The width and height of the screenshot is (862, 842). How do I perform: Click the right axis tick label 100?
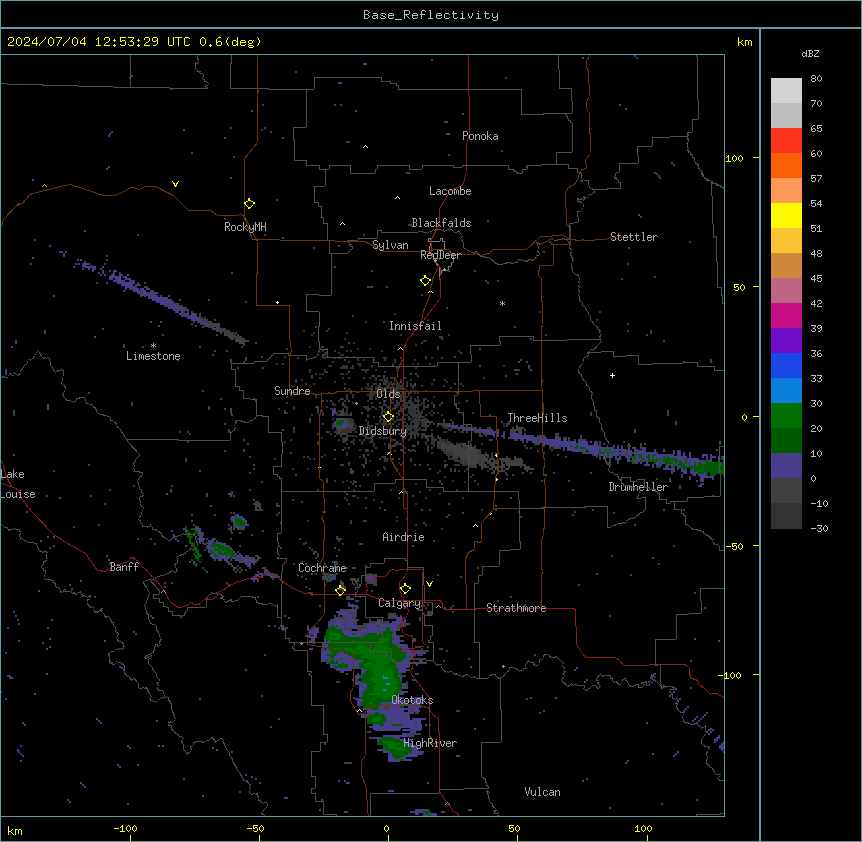(x=735, y=158)
